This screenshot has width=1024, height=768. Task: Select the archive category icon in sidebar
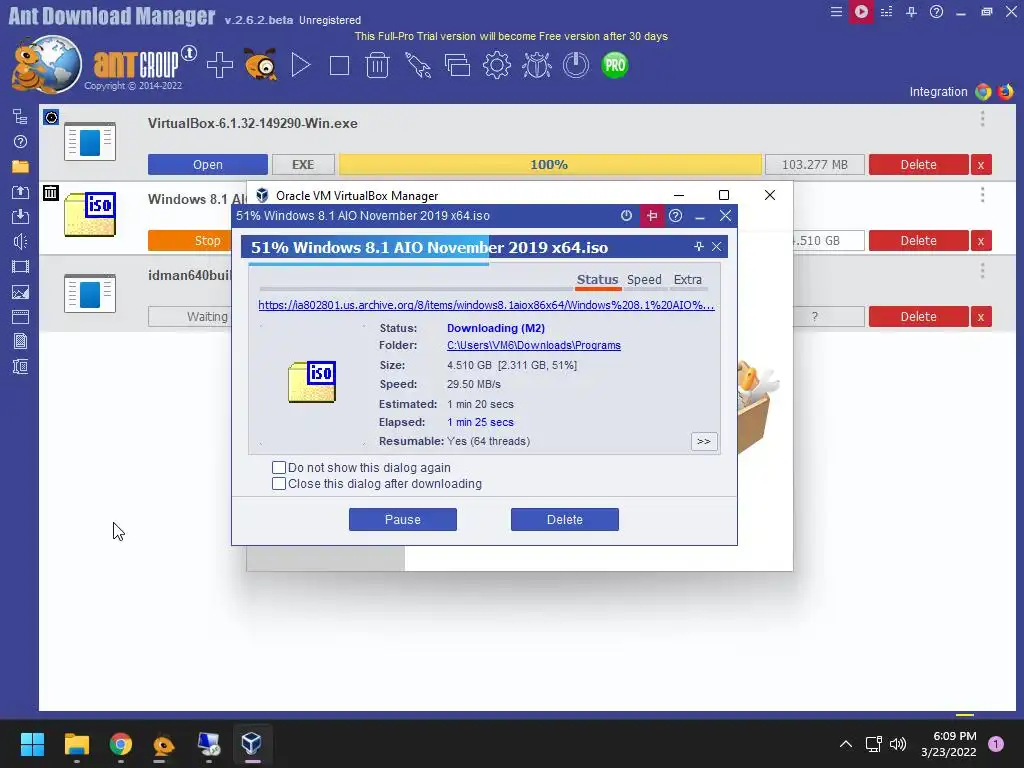coord(20,366)
